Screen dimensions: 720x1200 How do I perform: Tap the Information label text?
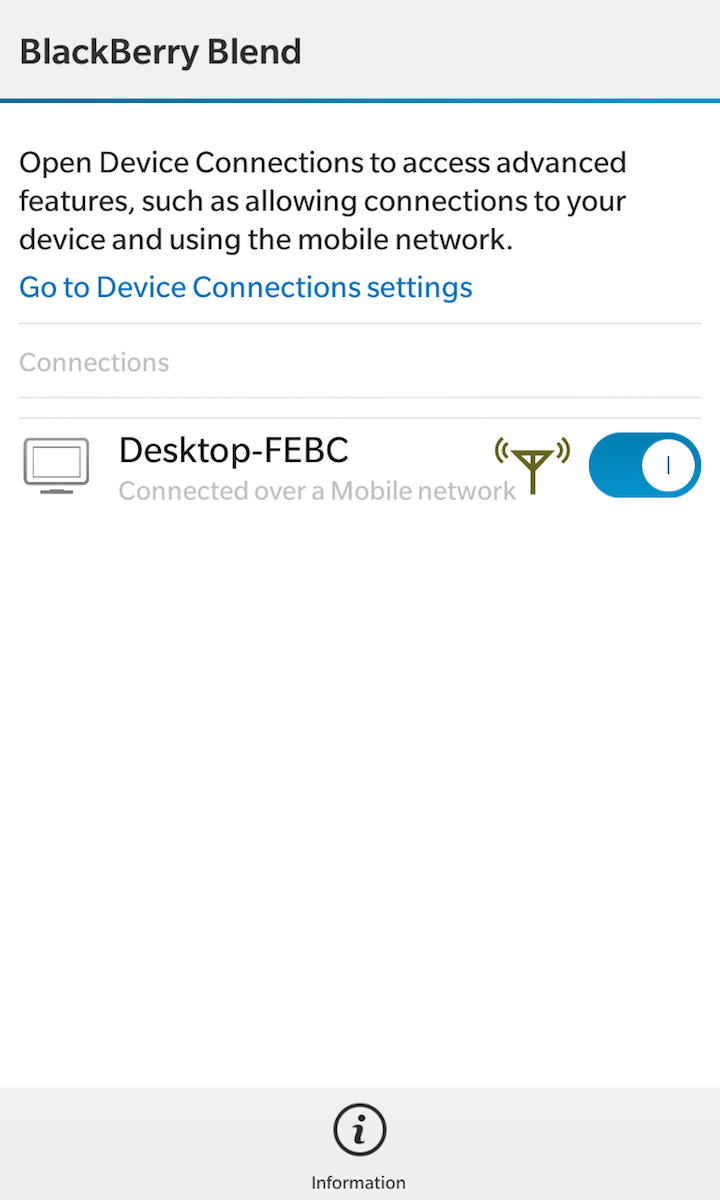coord(359,1182)
